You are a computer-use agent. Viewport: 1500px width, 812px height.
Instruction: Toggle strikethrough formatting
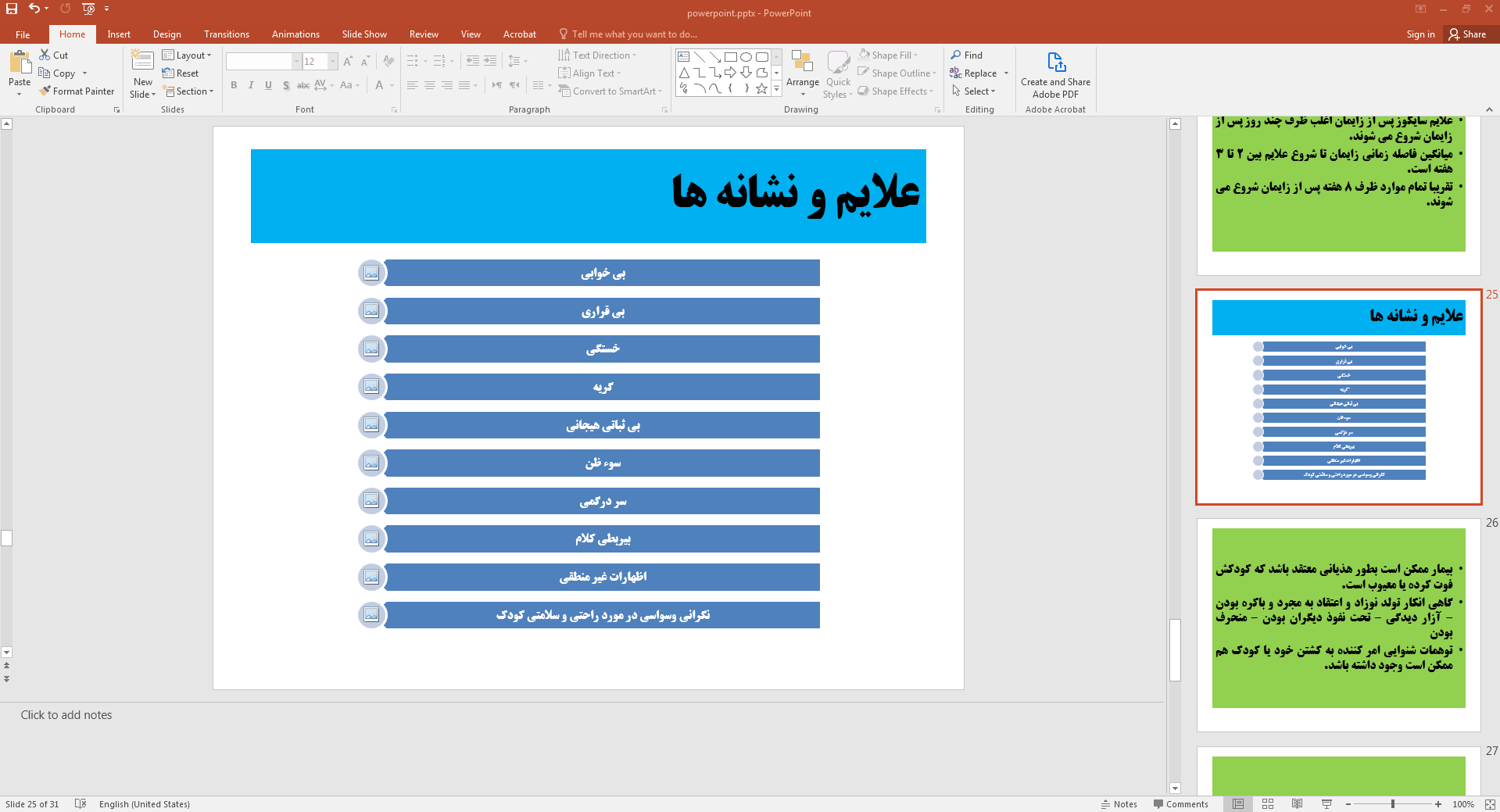[x=303, y=85]
